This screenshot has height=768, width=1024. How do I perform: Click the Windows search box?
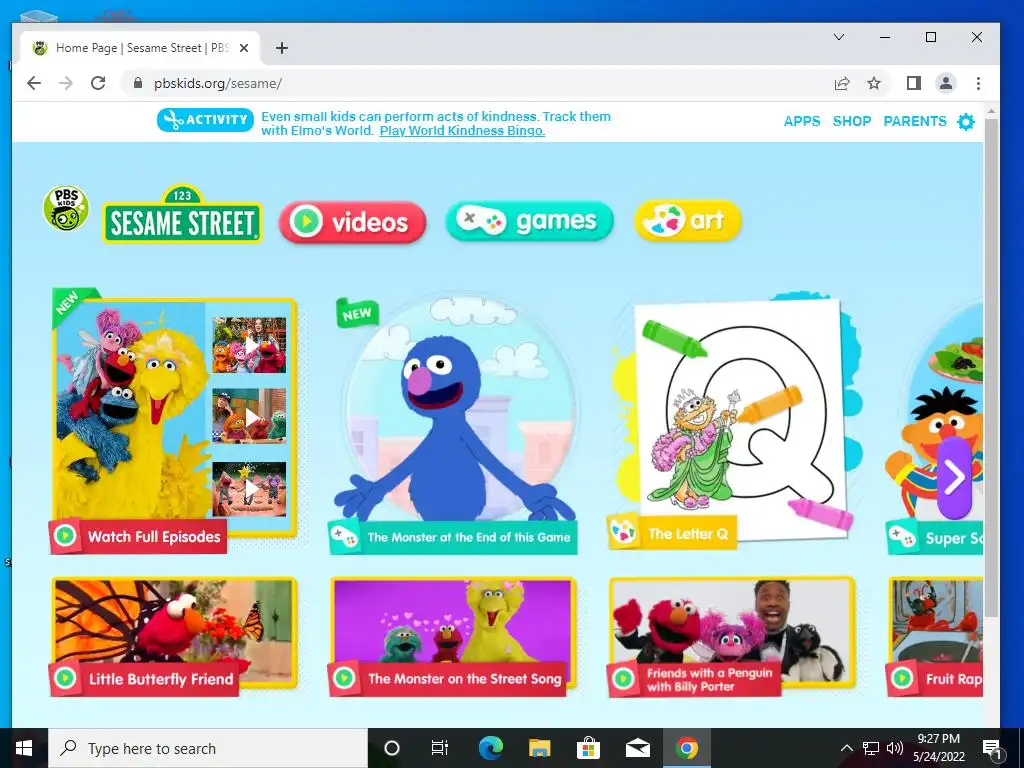point(208,748)
